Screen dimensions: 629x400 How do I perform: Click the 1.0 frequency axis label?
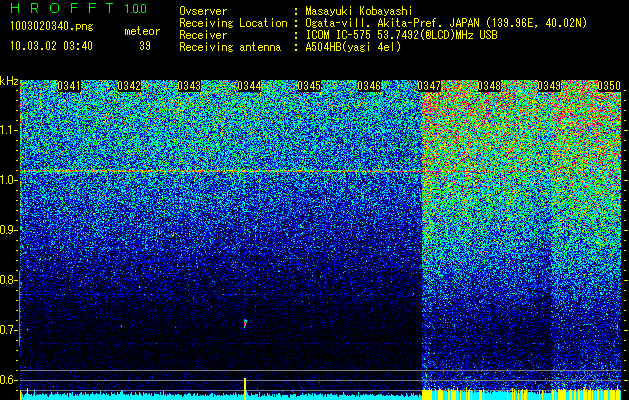(9, 180)
